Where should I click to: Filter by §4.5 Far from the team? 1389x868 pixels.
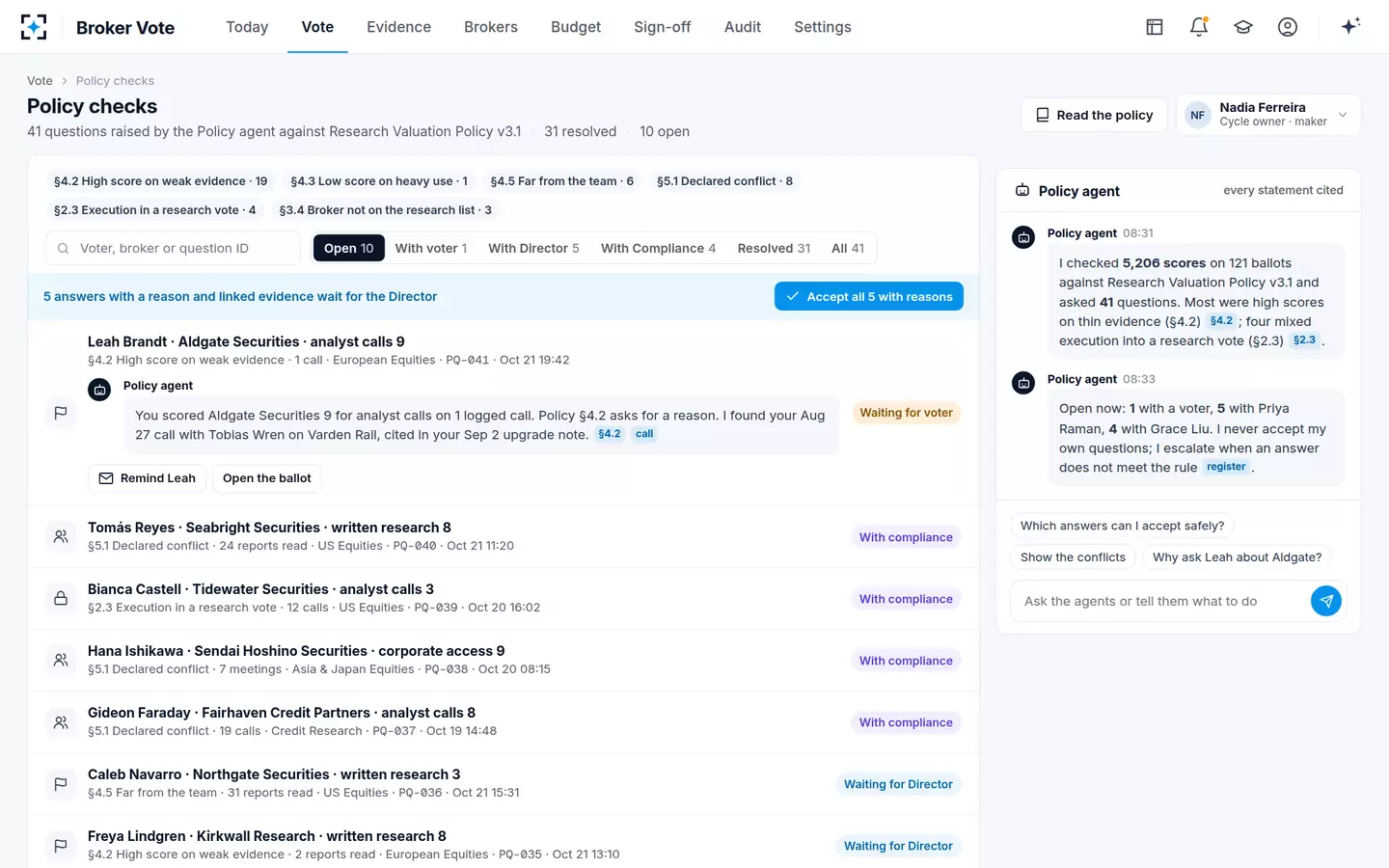pos(562,181)
